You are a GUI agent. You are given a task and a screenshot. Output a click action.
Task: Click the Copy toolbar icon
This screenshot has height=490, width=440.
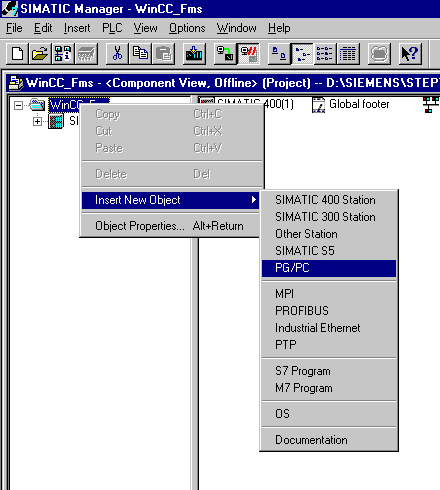click(x=140, y=54)
